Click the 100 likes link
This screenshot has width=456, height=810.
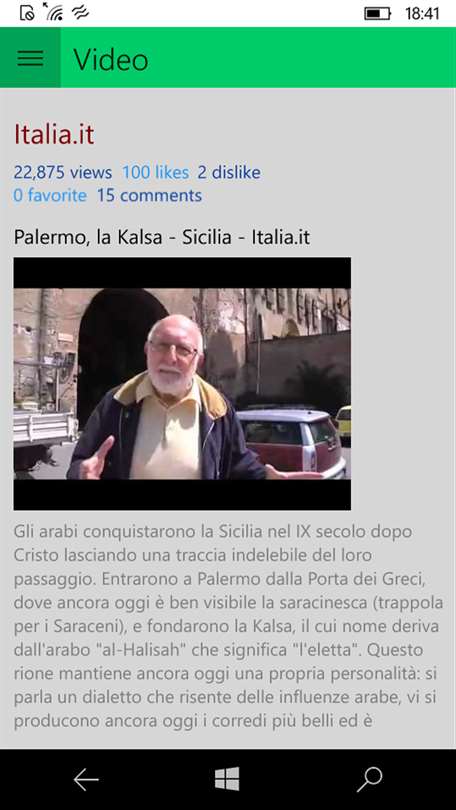155,173
